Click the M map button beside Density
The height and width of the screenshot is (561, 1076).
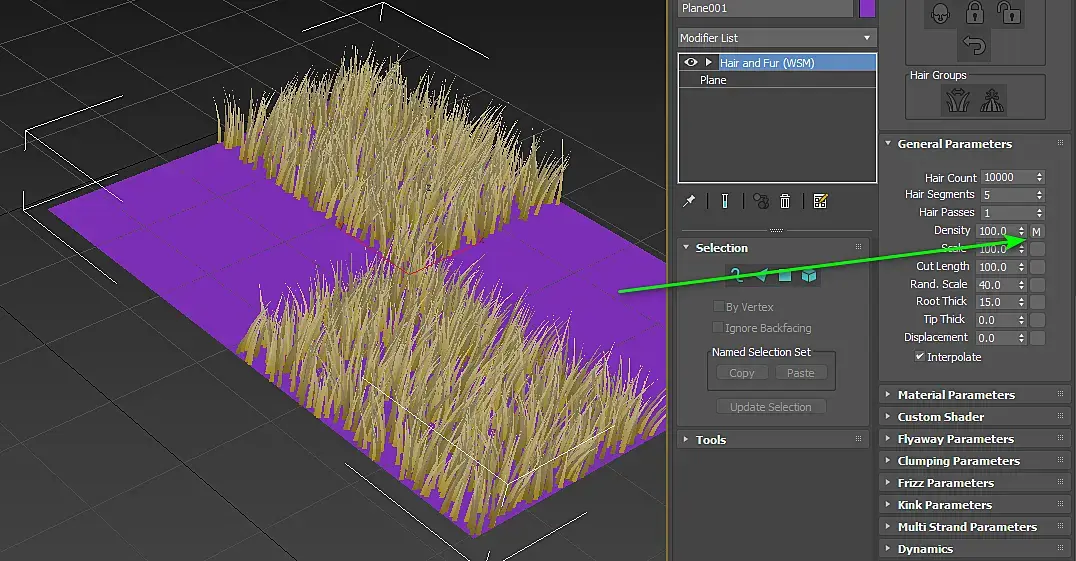(1037, 231)
